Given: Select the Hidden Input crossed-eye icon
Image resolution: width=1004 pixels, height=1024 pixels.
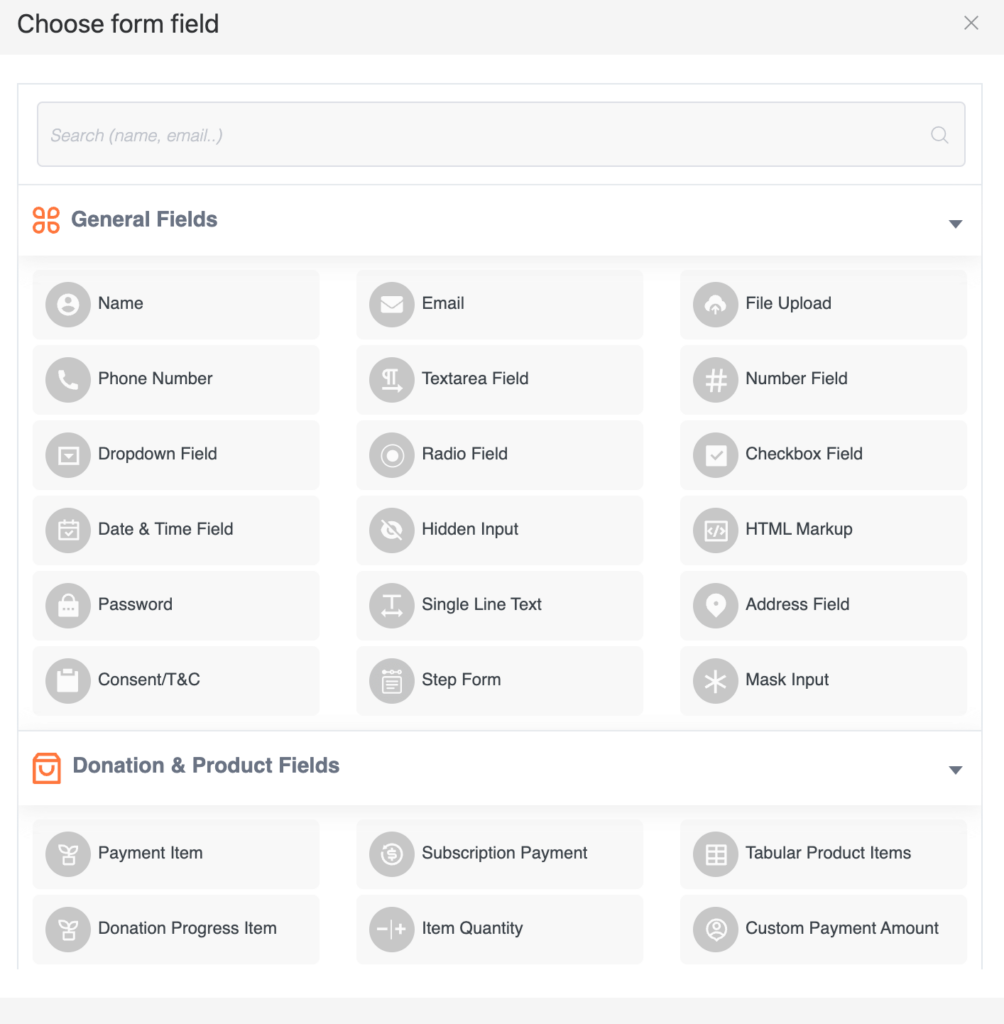Looking at the screenshot, I should (392, 530).
